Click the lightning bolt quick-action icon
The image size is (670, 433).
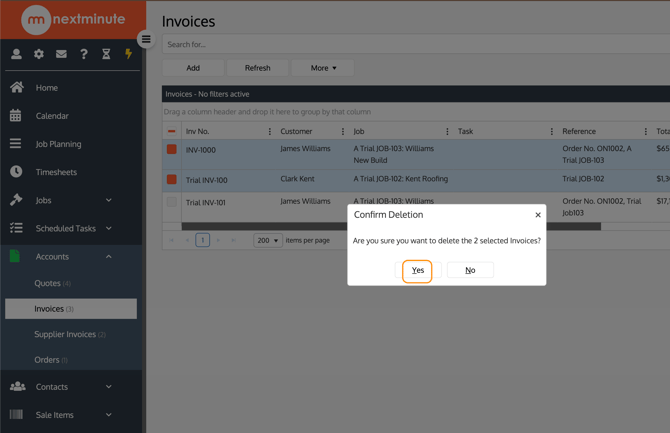128,54
